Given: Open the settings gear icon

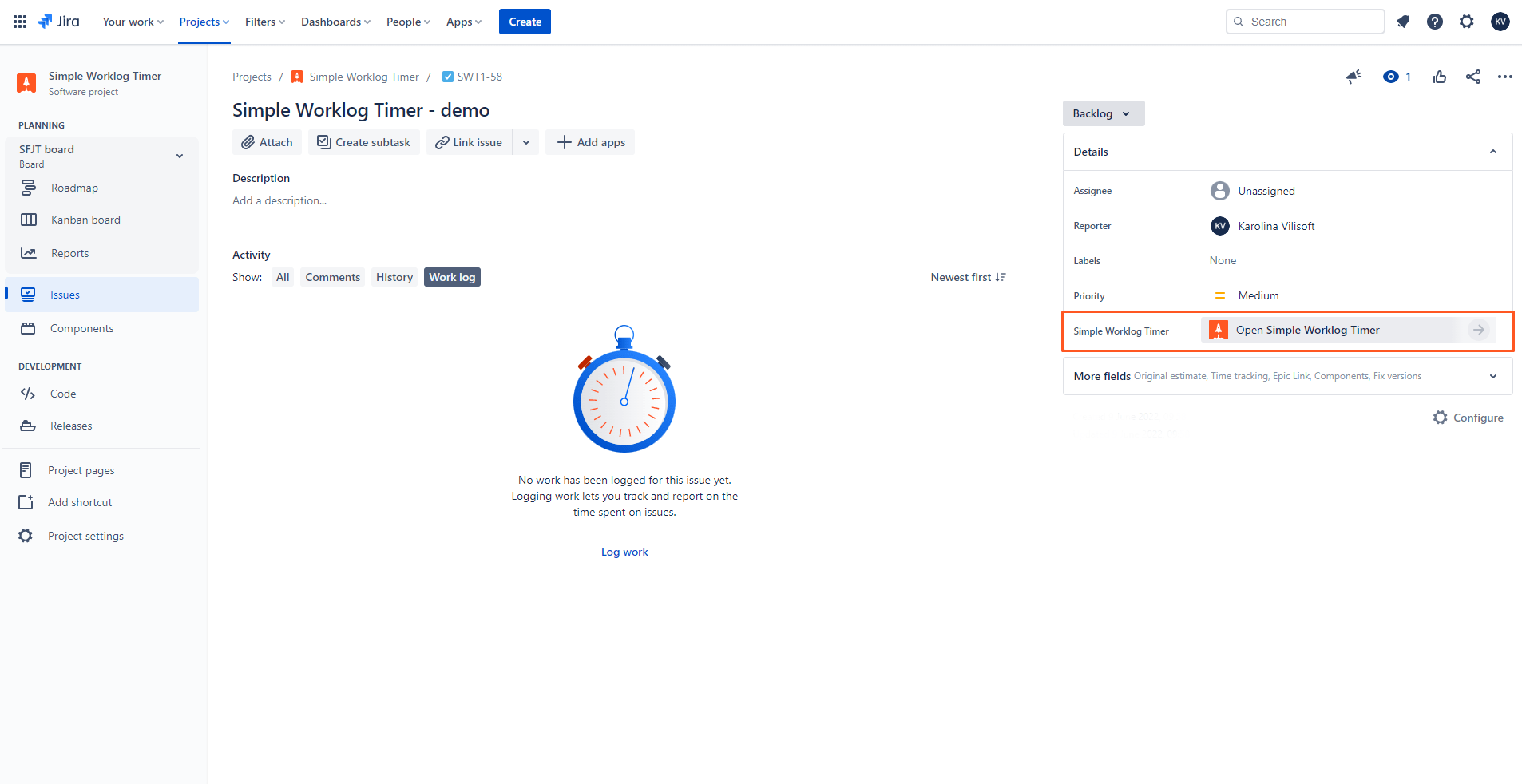Looking at the screenshot, I should [x=1467, y=22].
